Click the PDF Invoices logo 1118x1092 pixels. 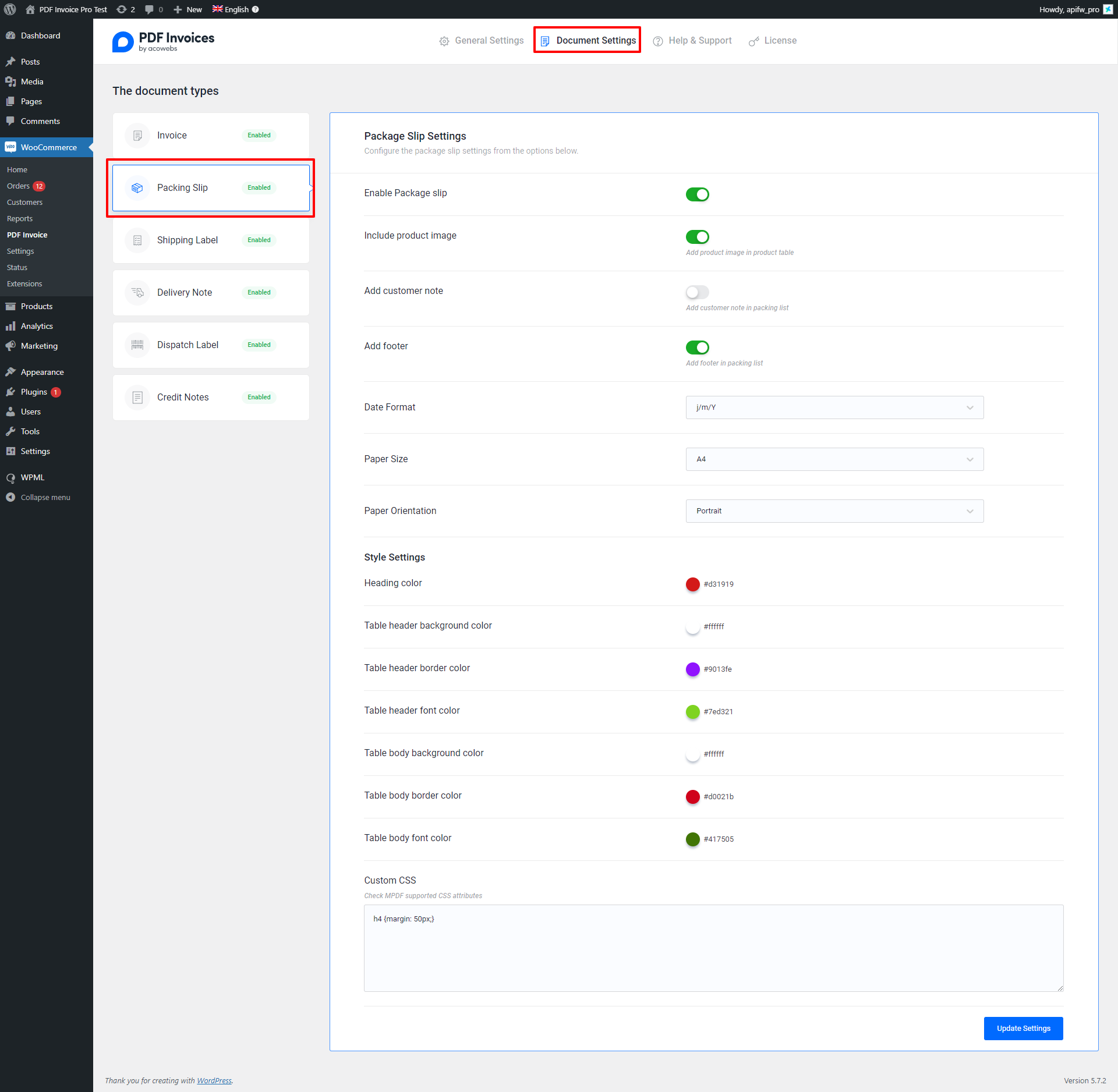click(163, 41)
